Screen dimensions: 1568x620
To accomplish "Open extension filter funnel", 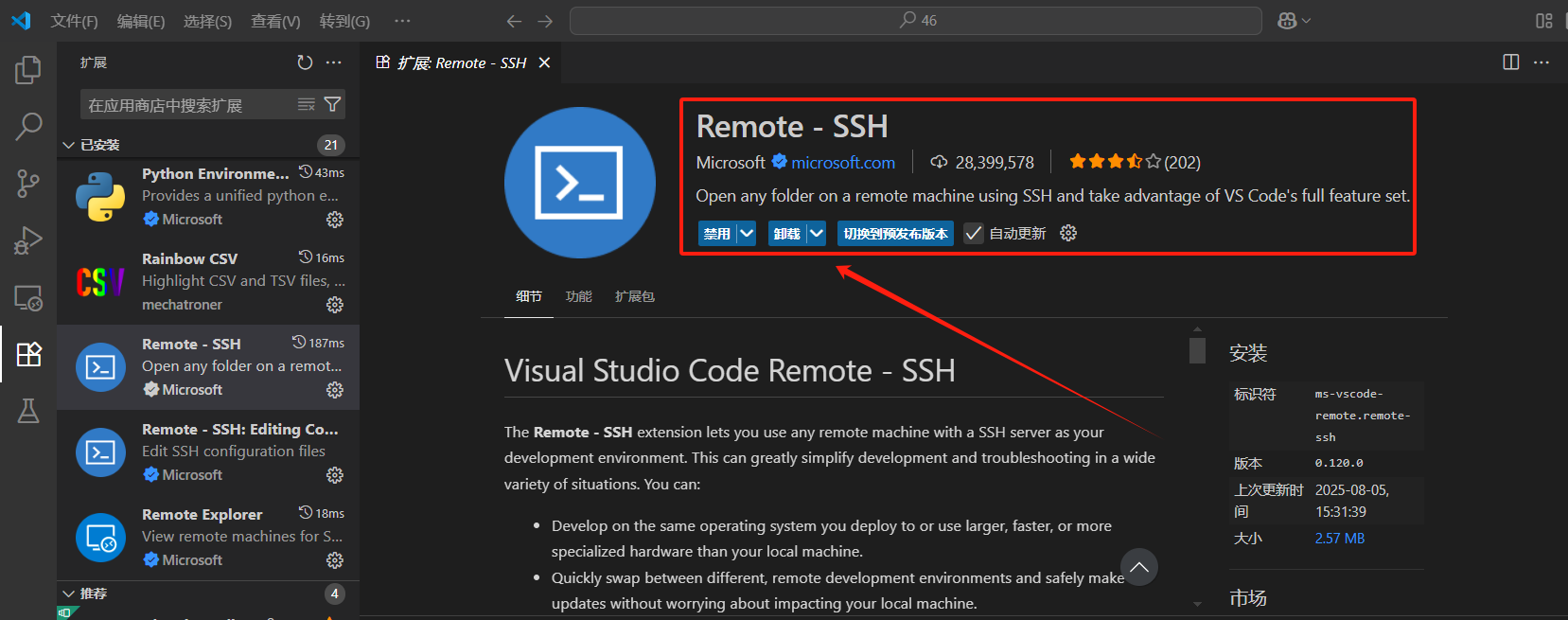I will 332,104.
